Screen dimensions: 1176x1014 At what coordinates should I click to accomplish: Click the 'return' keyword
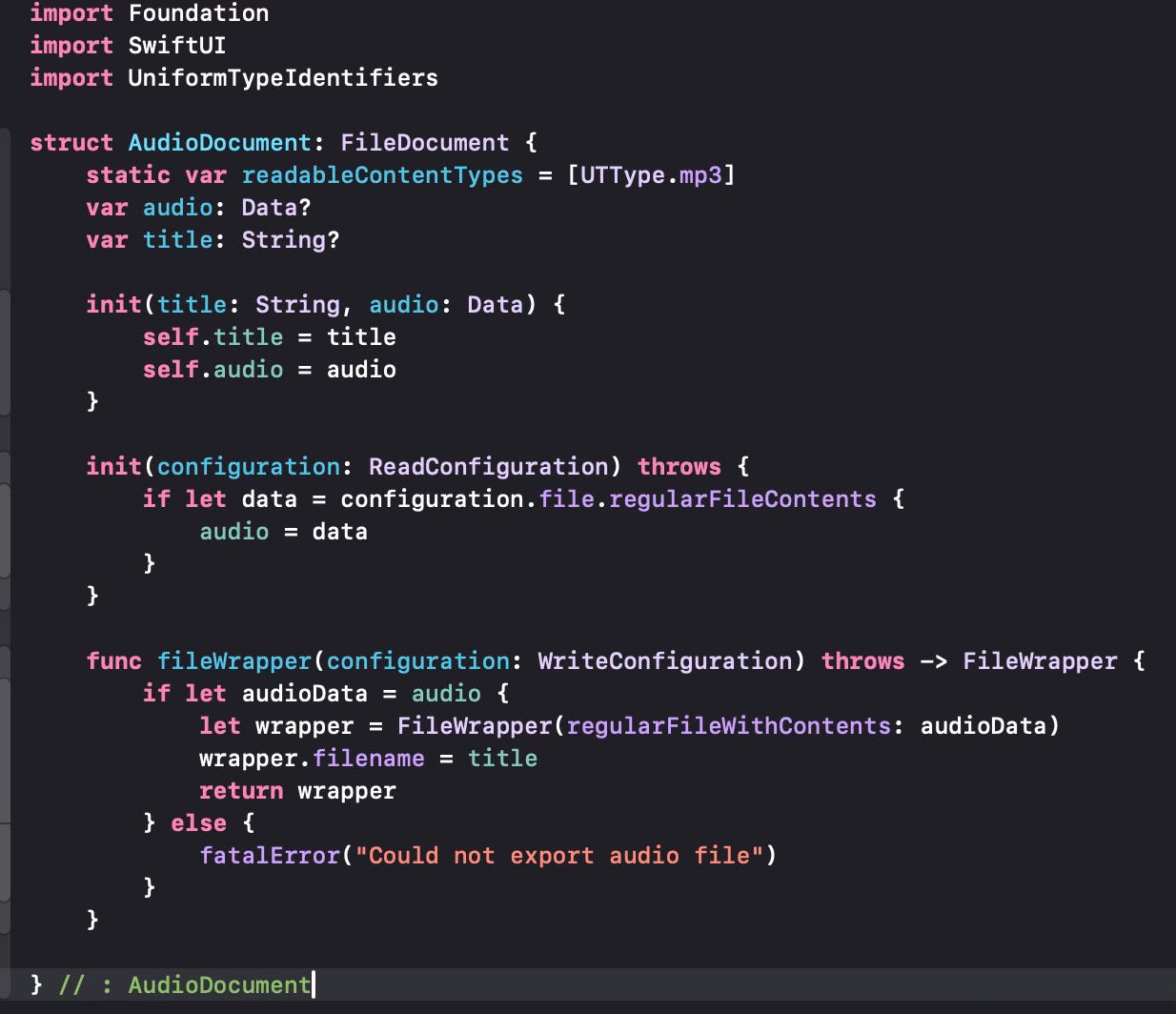pos(241,791)
